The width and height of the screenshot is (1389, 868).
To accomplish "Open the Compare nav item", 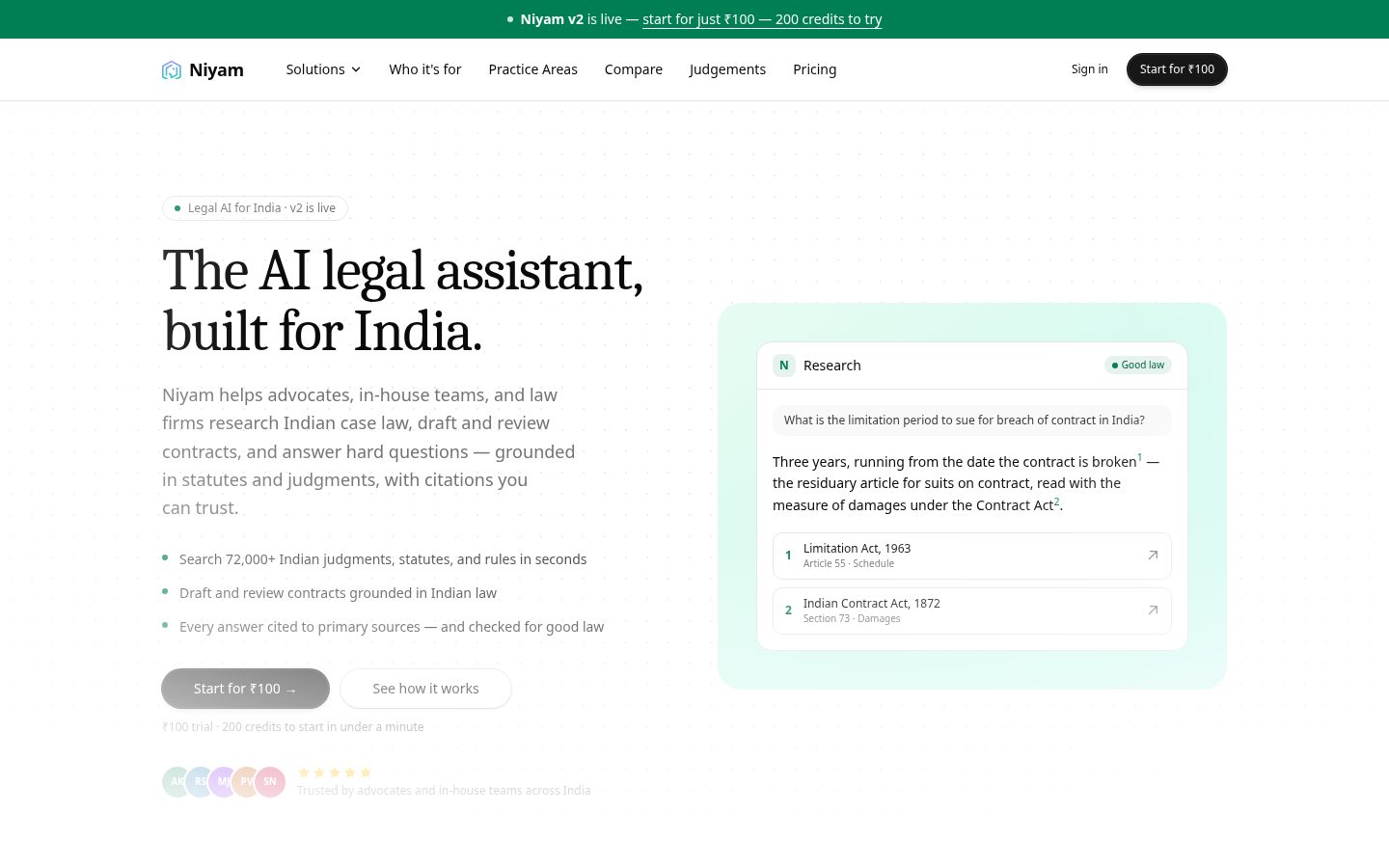I will tap(634, 69).
